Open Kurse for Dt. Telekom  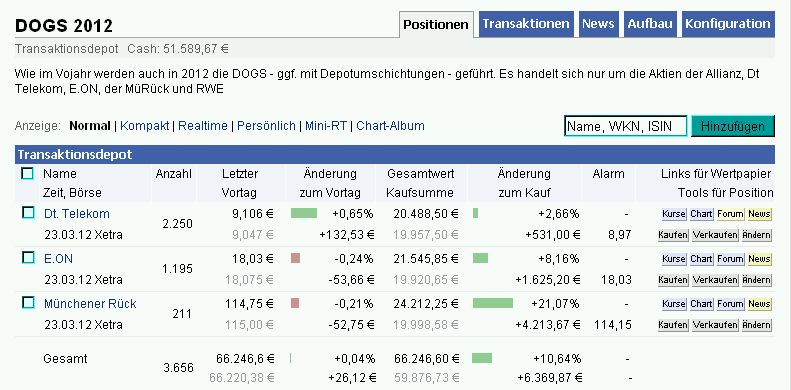[x=674, y=214]
